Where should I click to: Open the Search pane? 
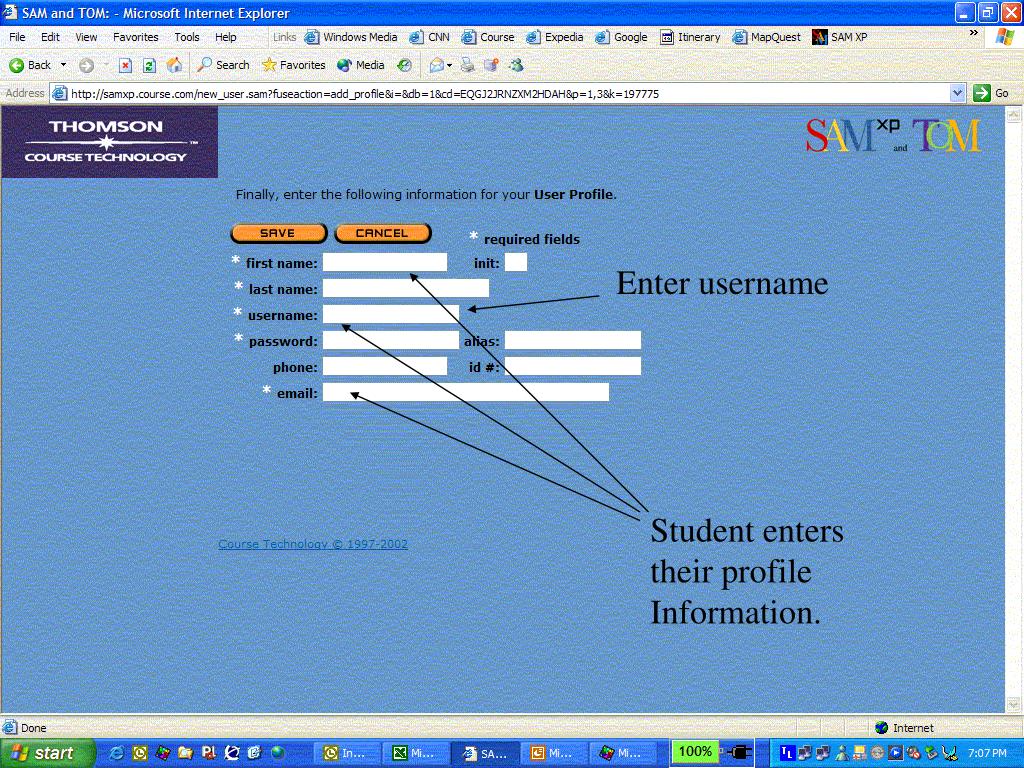(x=223, y=65)
